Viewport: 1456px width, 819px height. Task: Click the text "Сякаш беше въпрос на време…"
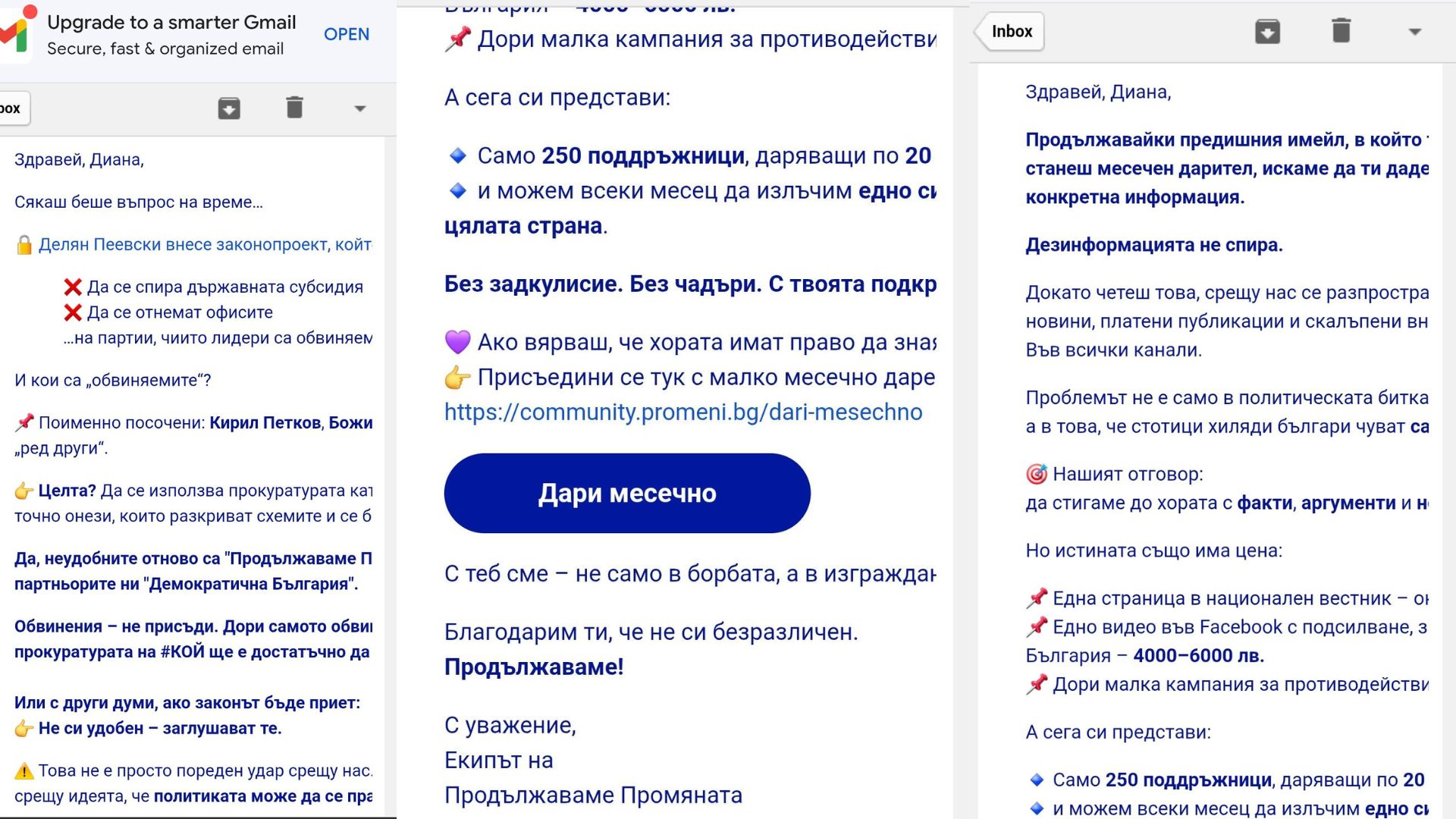click(139, 202)
